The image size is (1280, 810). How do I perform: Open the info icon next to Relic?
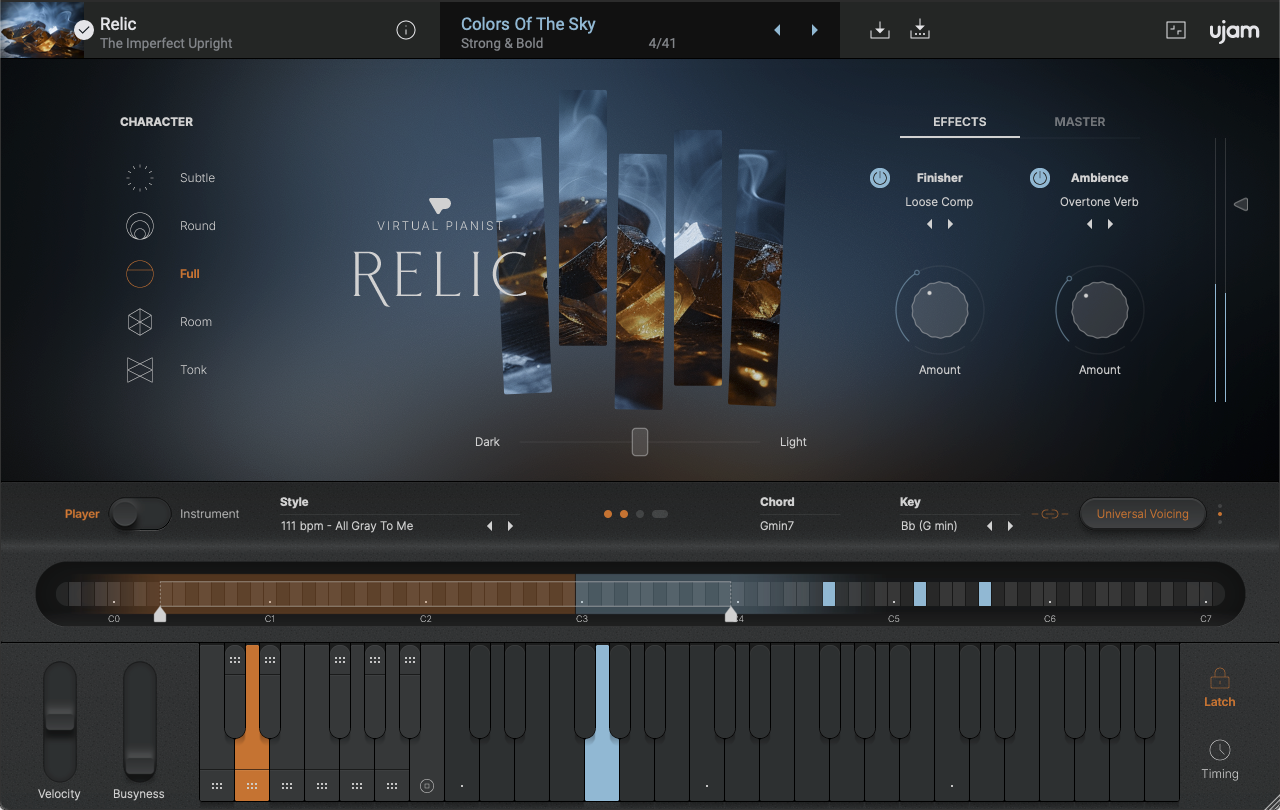pos(406,30)
